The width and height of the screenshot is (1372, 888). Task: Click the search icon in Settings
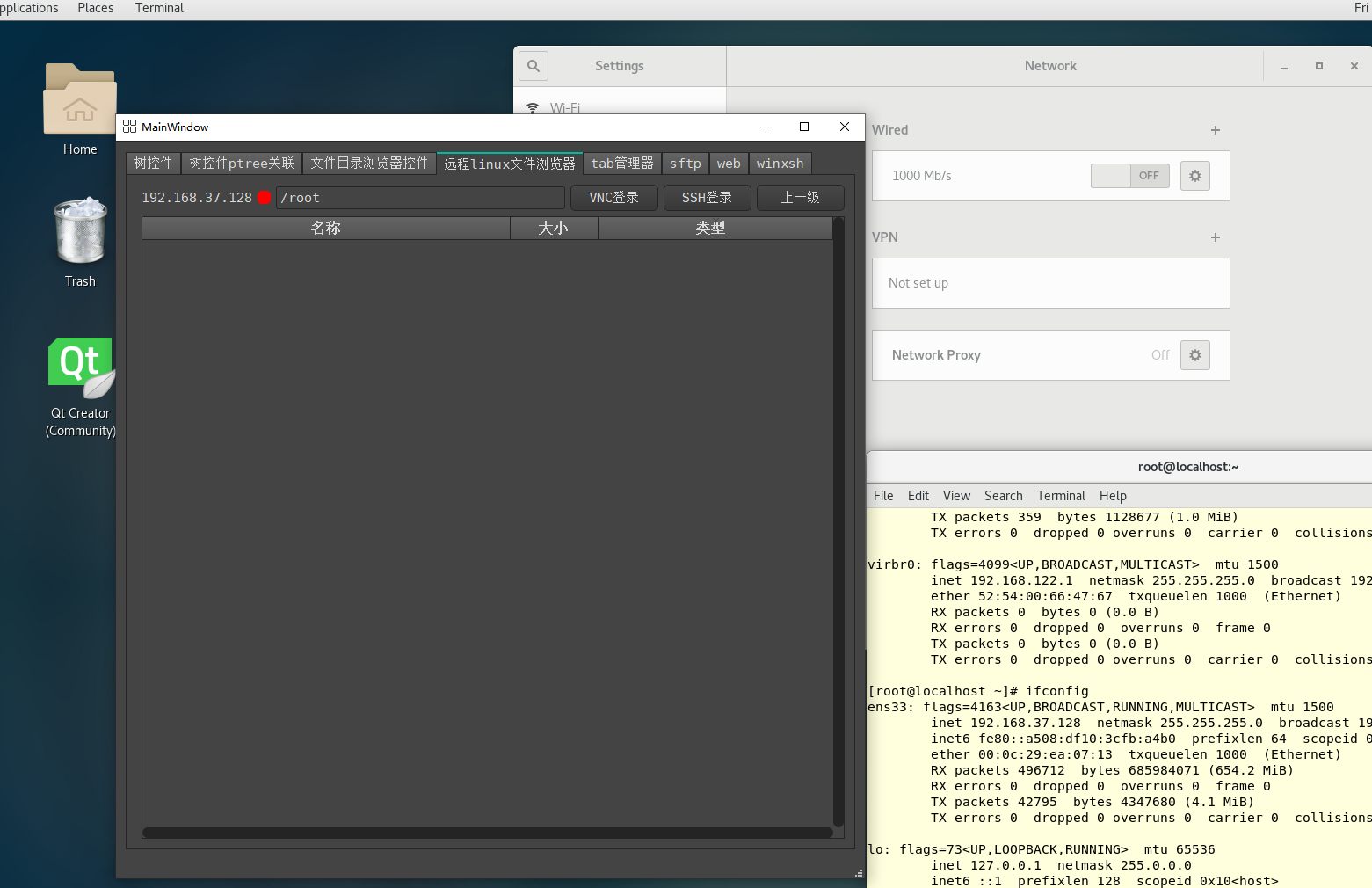tap(533, 66)
